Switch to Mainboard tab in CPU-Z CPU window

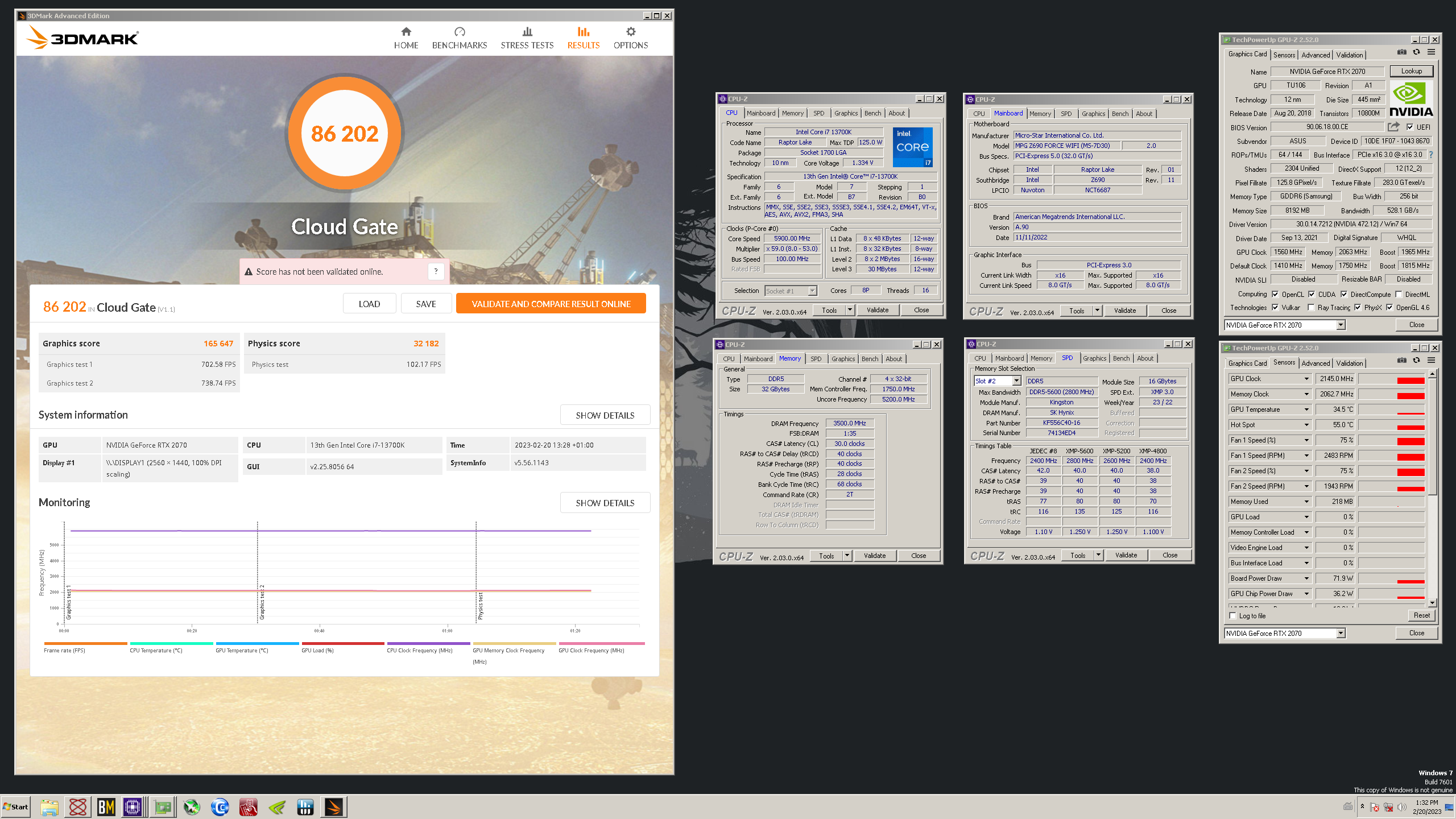coord(761,113)
